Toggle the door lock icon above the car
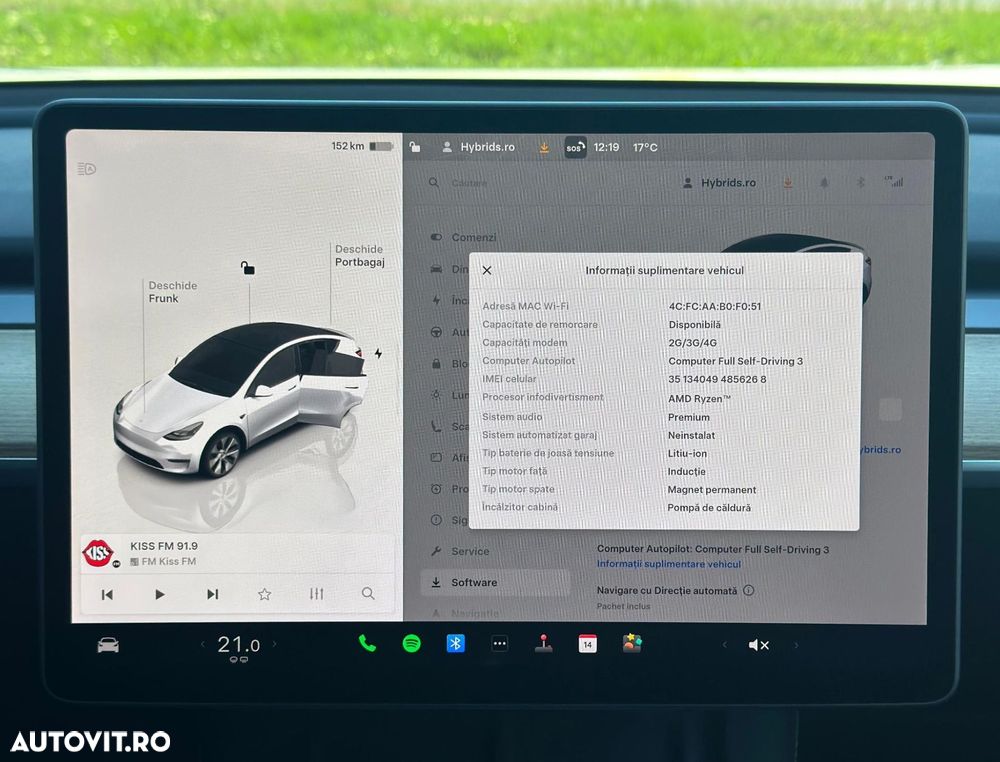Image resolution: width=1000 pixels, height=762 pixels. [x=247, y=268]
